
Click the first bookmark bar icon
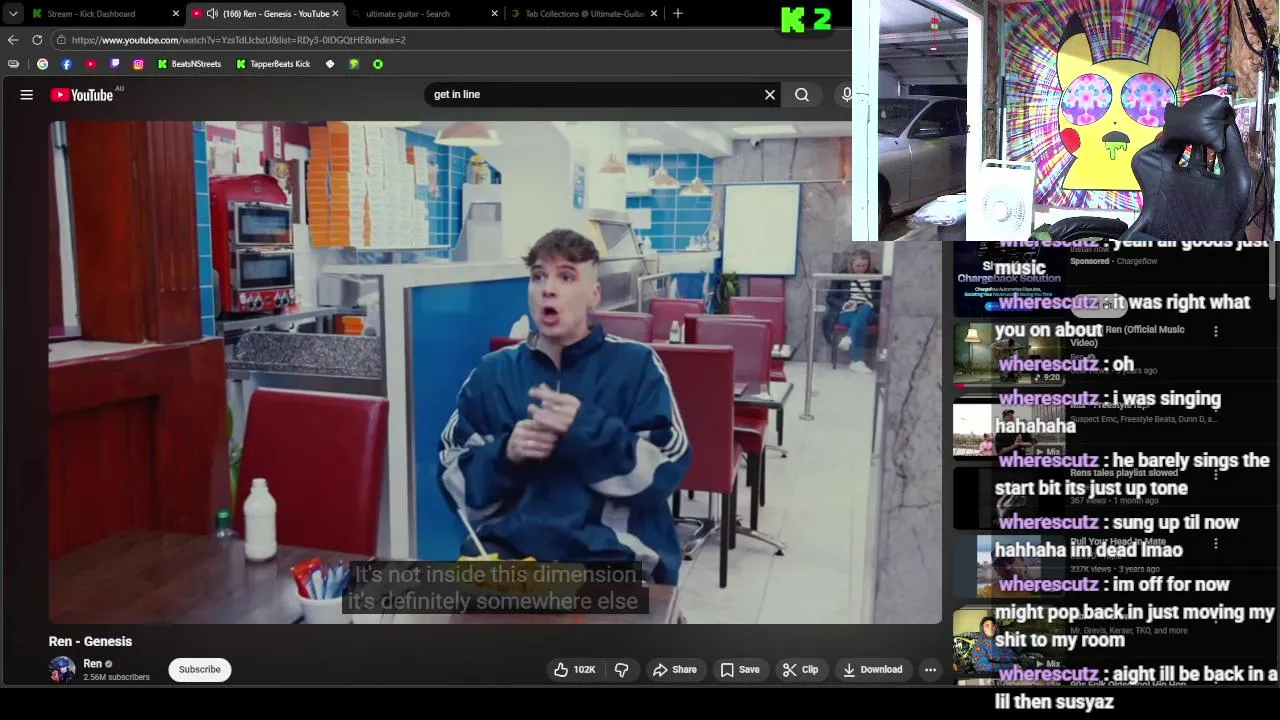click(13, 64)
